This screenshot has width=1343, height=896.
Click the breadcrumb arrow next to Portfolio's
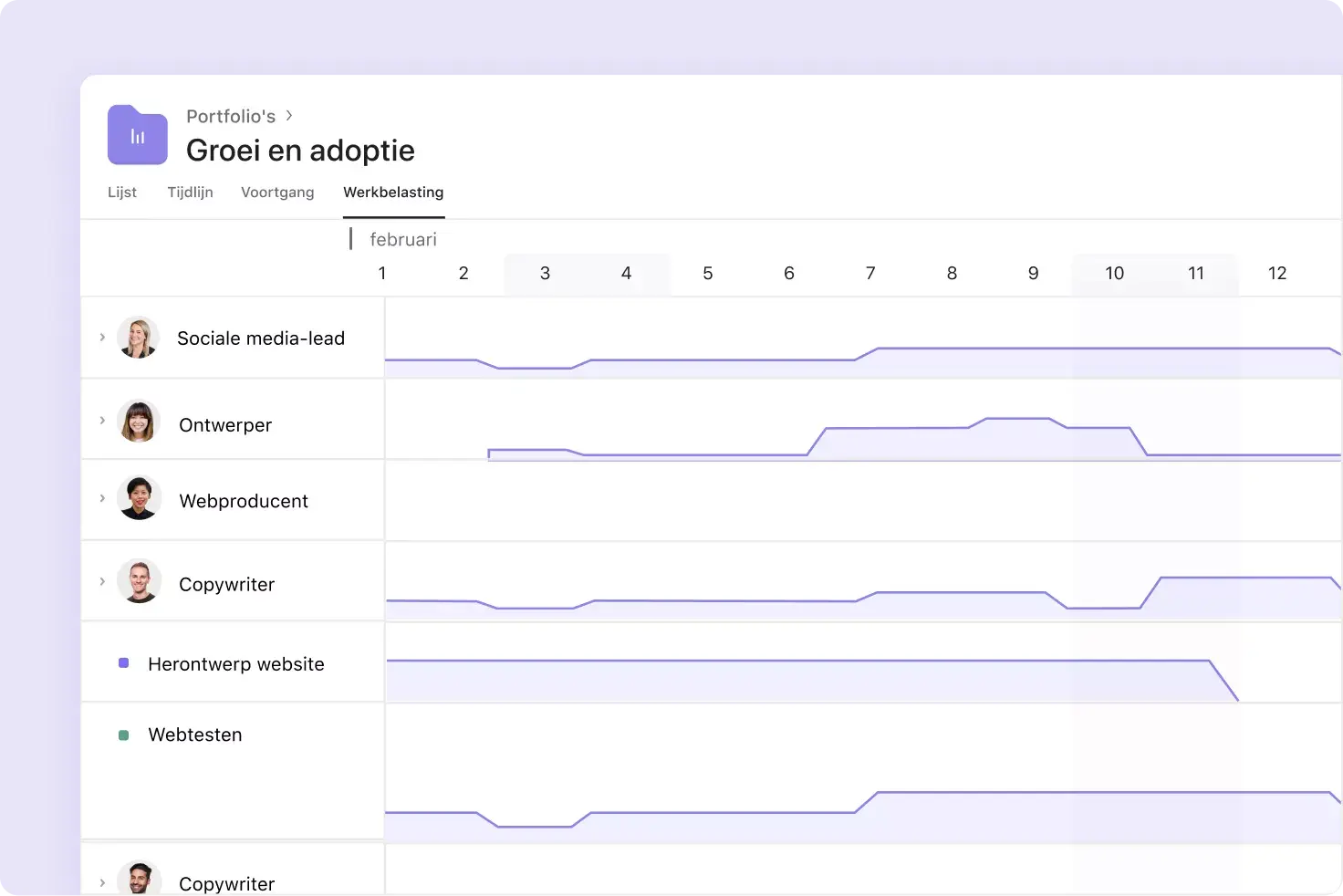[289, 116]
